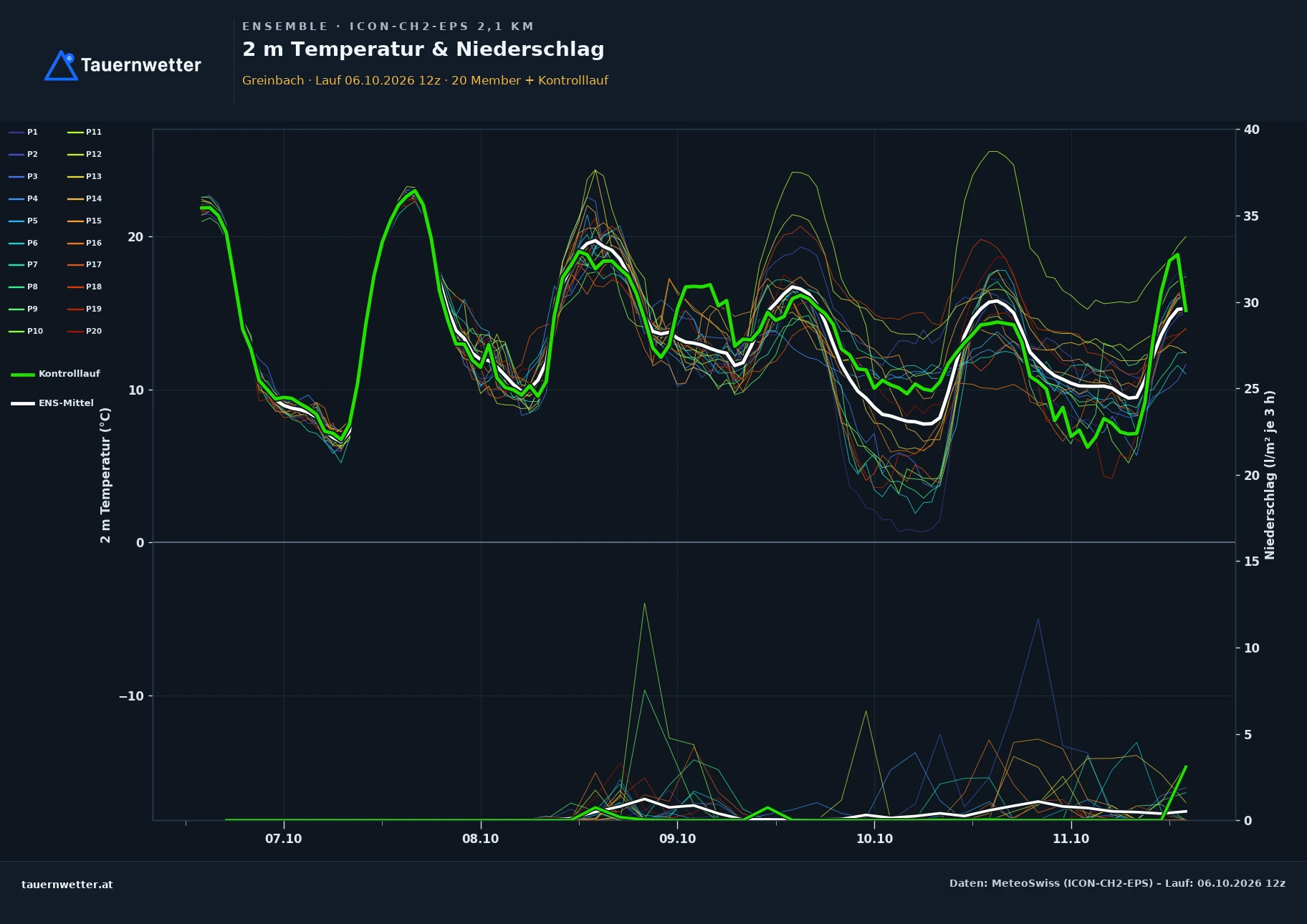
Task: Open the tauernwetter.at footer link
Action: [x=67, y=885]
